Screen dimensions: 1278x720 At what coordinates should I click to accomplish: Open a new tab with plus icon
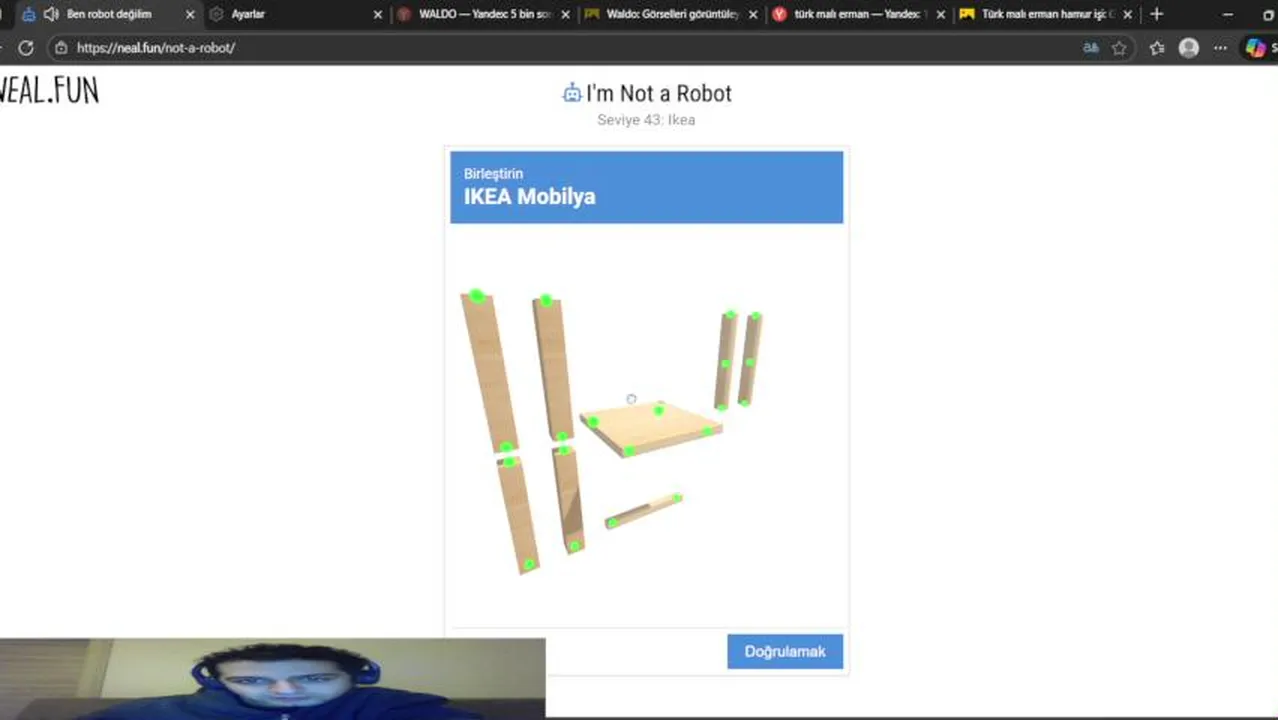tap(1157, 14)
